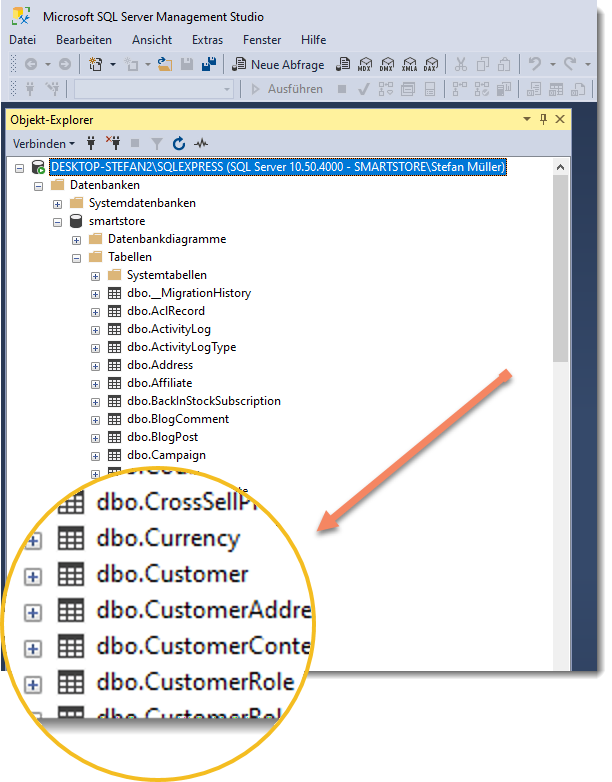Expand the dbo.Customer table node

tap(32, 576)
